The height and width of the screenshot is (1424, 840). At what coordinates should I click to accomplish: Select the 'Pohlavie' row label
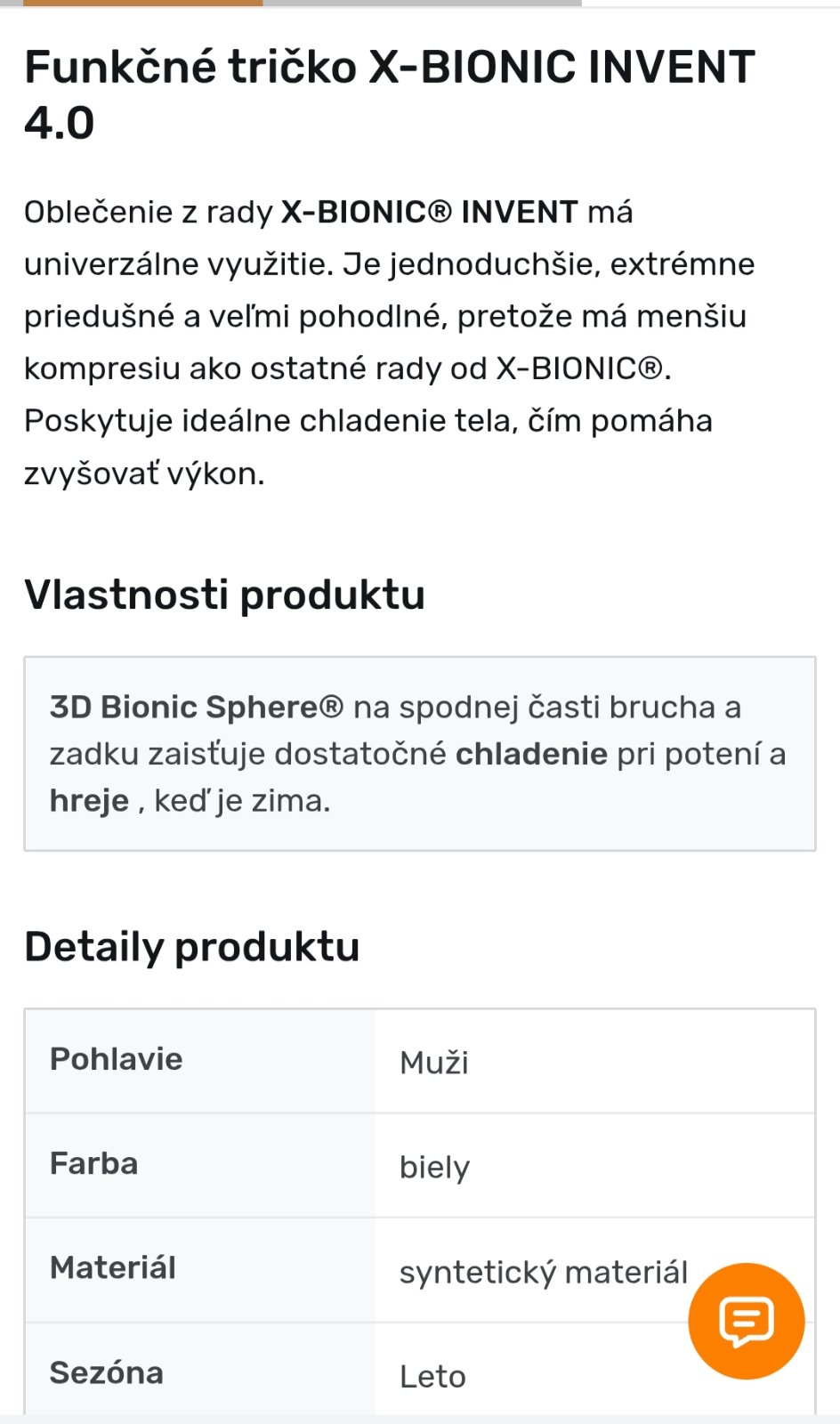(116, 1059)
